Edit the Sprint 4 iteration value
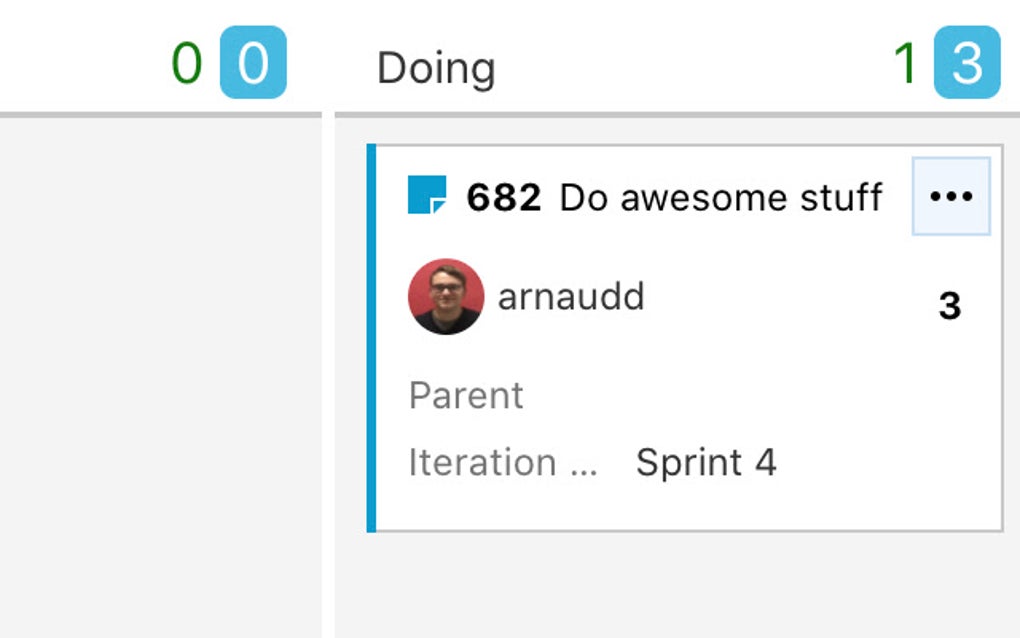1020x638 pixels. [x=706, y=462]
